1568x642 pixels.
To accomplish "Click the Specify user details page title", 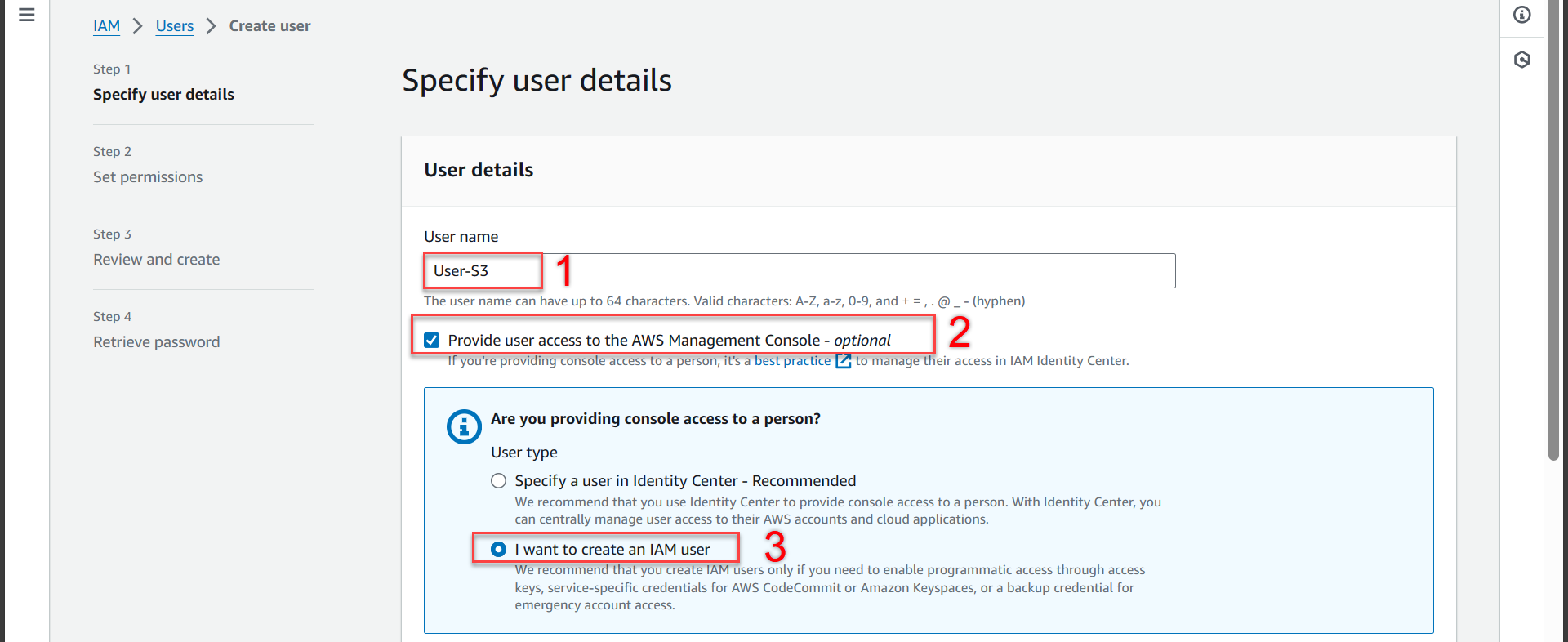I will (x=537, y=81).
